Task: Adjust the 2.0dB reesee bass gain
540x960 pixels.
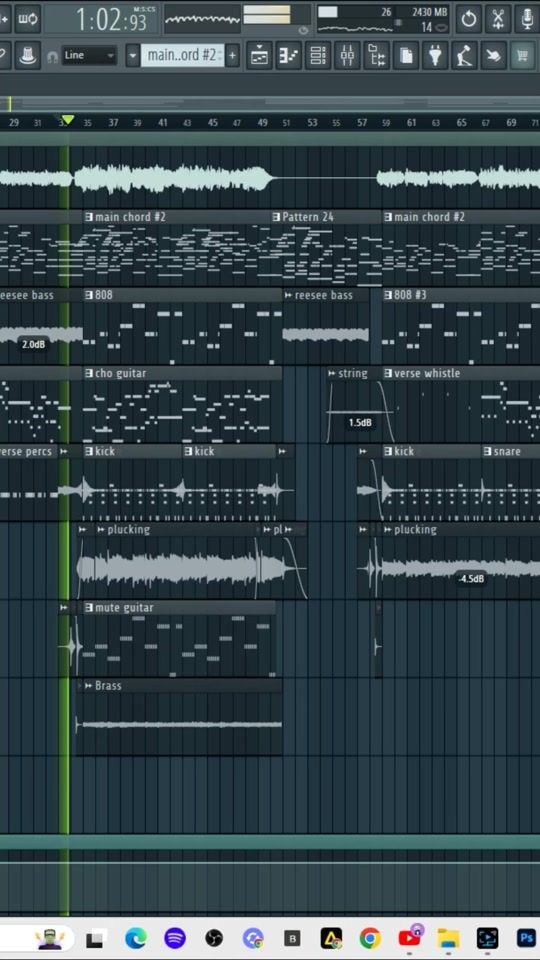Action: coord(33,345)
